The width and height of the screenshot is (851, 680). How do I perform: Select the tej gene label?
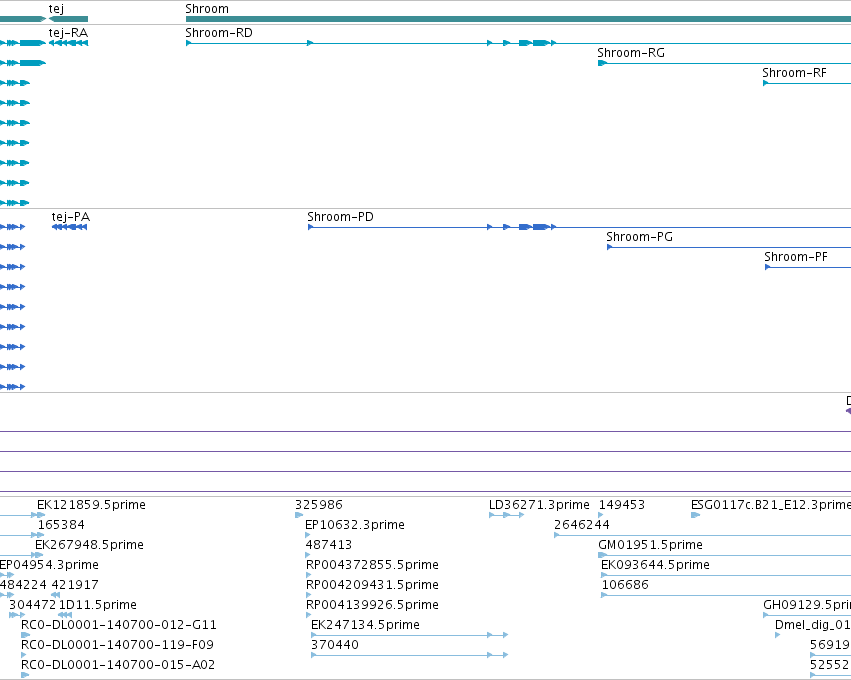click(x=56, y=9)
